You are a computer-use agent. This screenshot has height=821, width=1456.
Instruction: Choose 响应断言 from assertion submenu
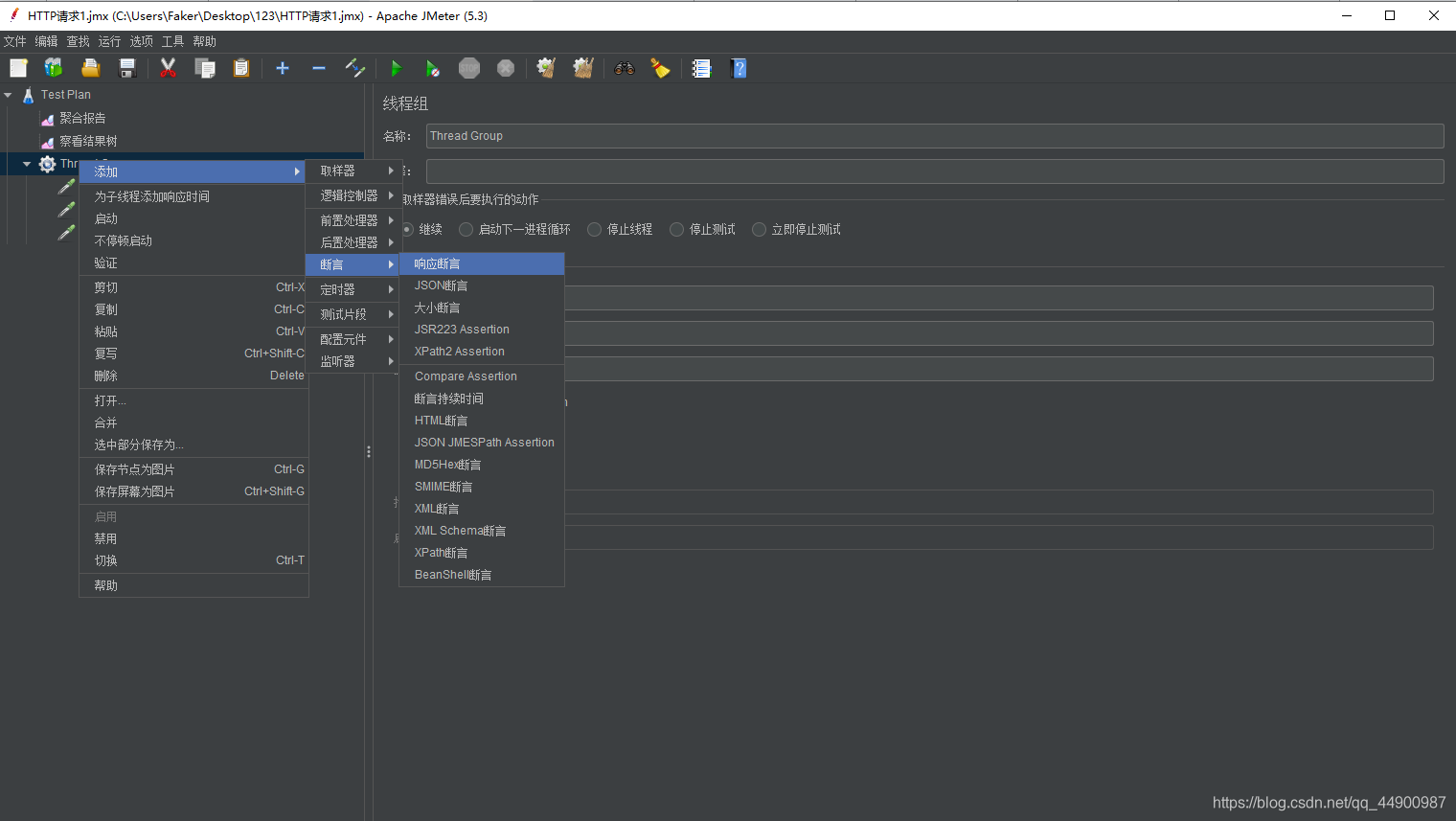pos(482,263)
